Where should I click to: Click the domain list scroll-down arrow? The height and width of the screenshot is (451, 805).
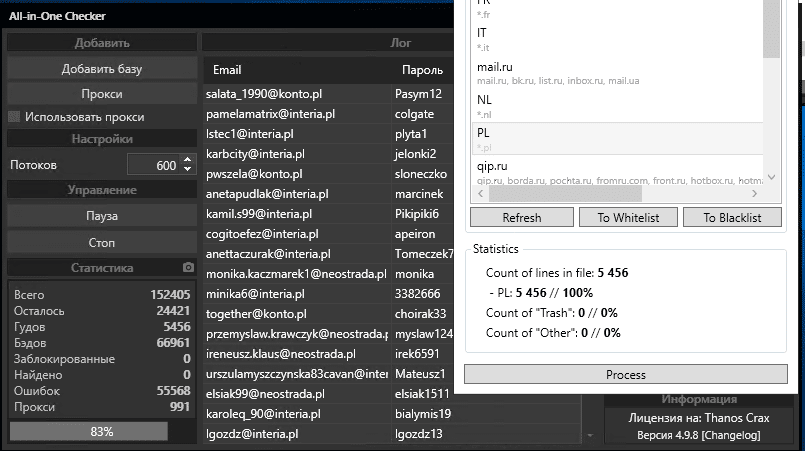pos(771,178)
